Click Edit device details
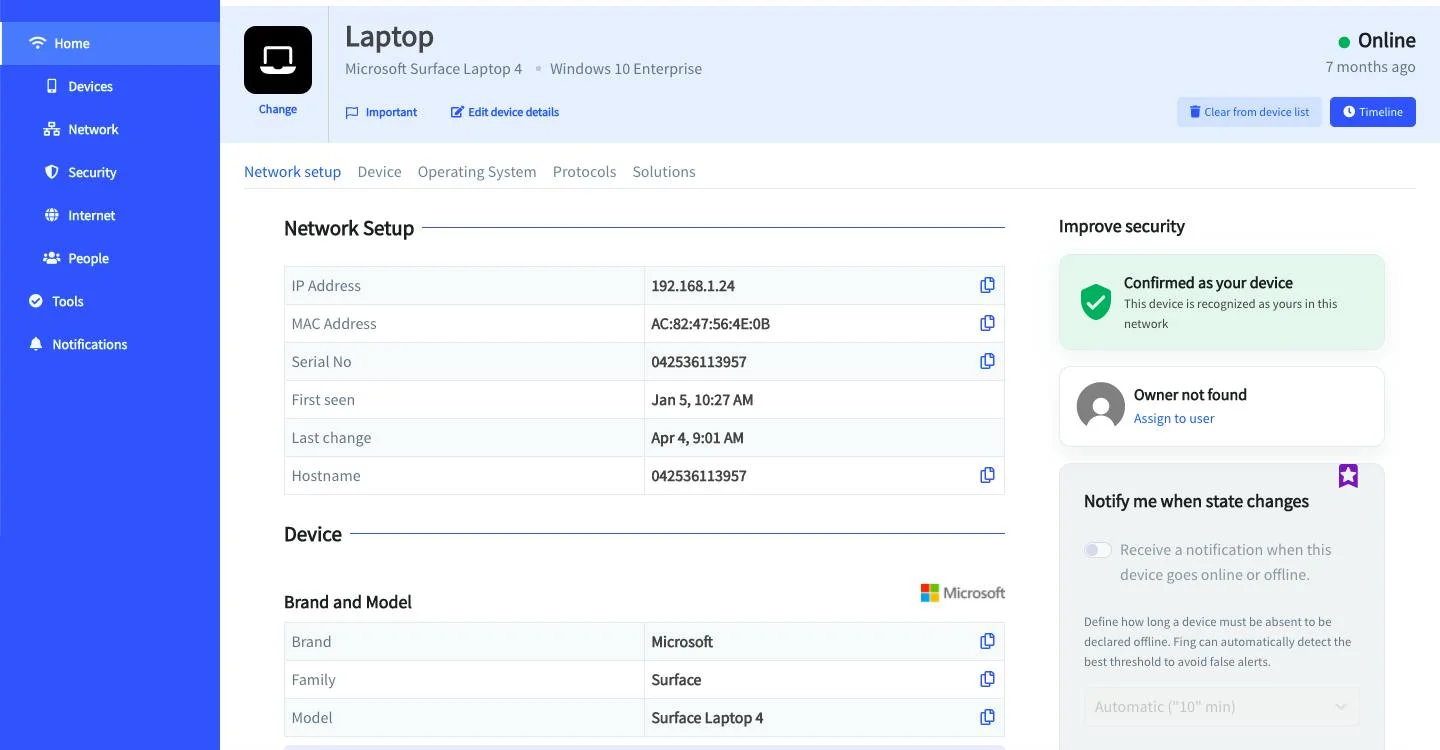 pos(505,112)
